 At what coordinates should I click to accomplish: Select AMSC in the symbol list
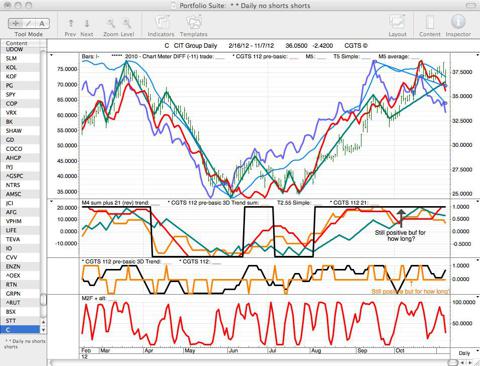[x=21, y=194]
